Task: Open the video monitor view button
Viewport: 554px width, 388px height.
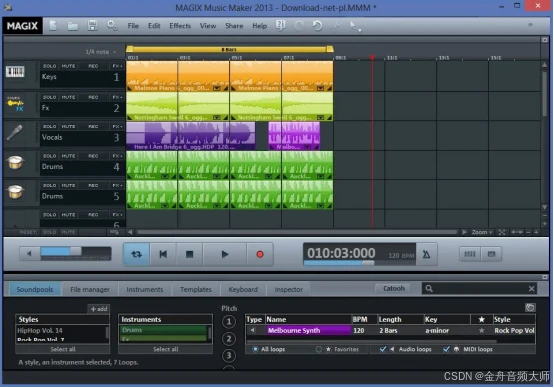Action: click(491, 254)
